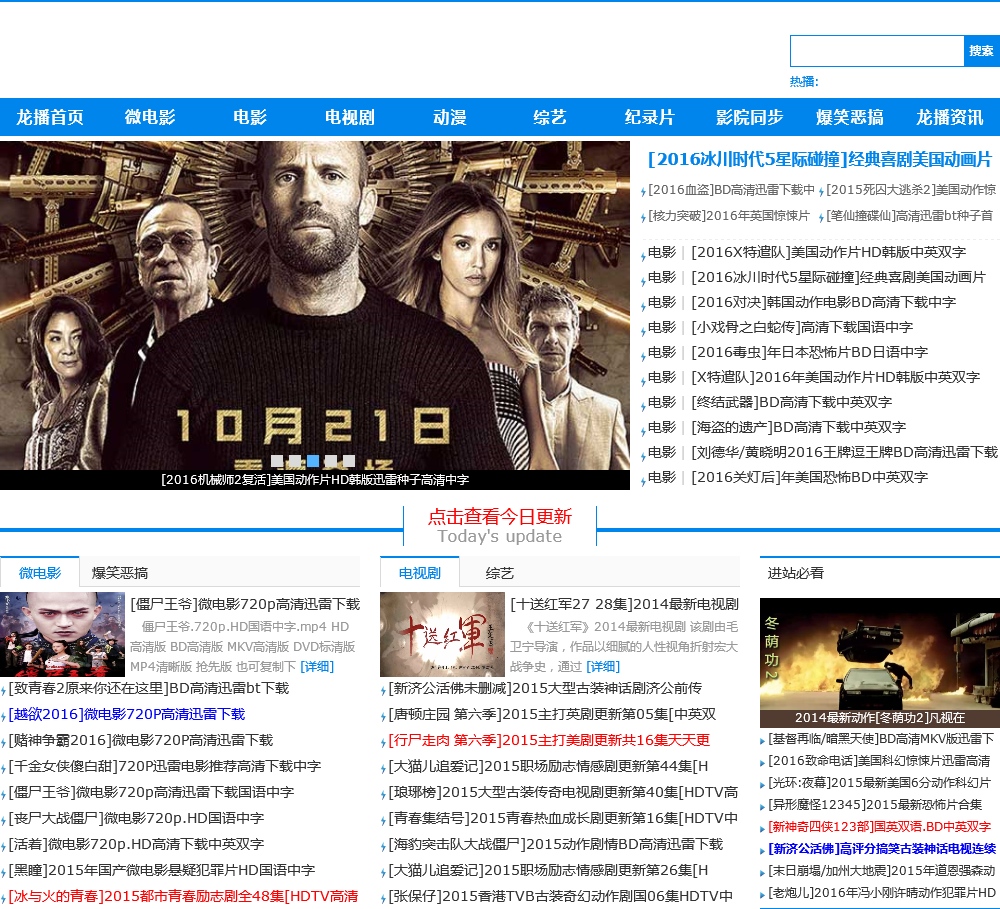Open [老炮儿]2016年冯小刚 link
Image resolution: width=1000 pixels, height=909 pixels.
tap(881, 893)
